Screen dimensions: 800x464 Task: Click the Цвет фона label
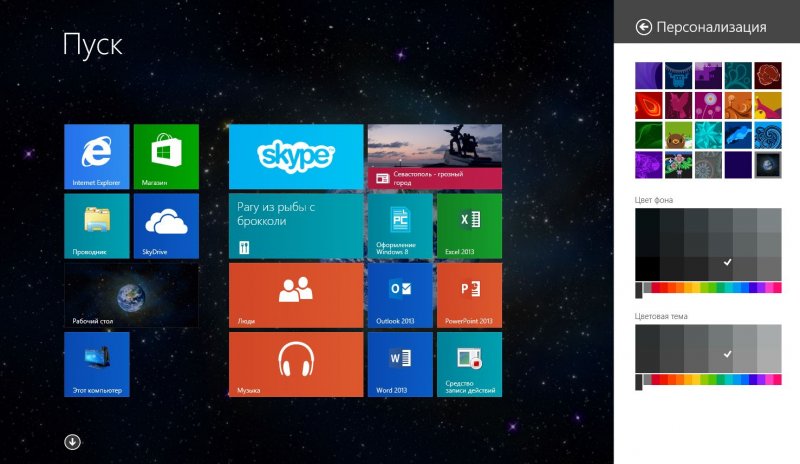click(x=654, y=200)
